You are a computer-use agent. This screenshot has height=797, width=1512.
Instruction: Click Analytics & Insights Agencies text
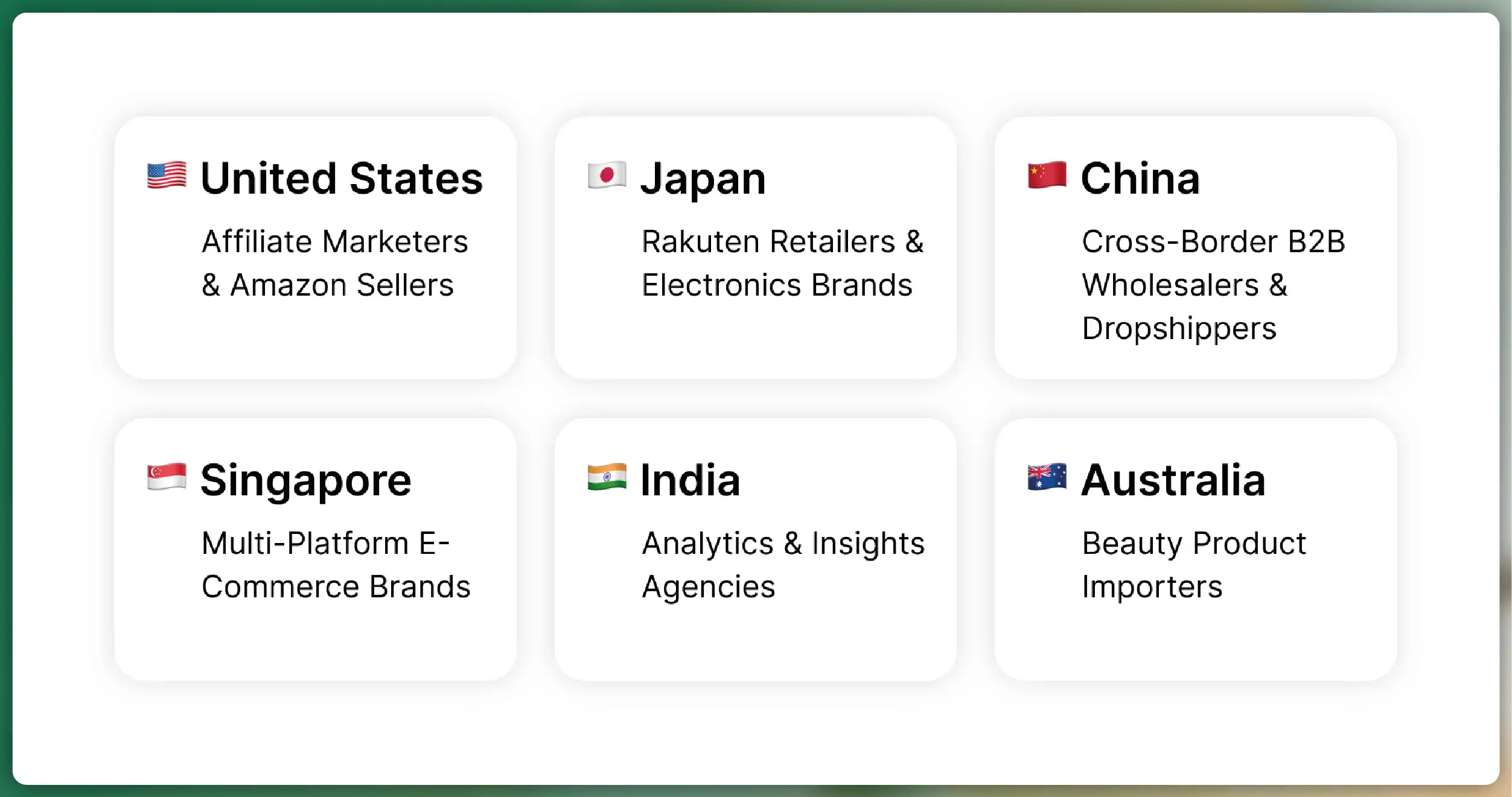pos(783,565)
